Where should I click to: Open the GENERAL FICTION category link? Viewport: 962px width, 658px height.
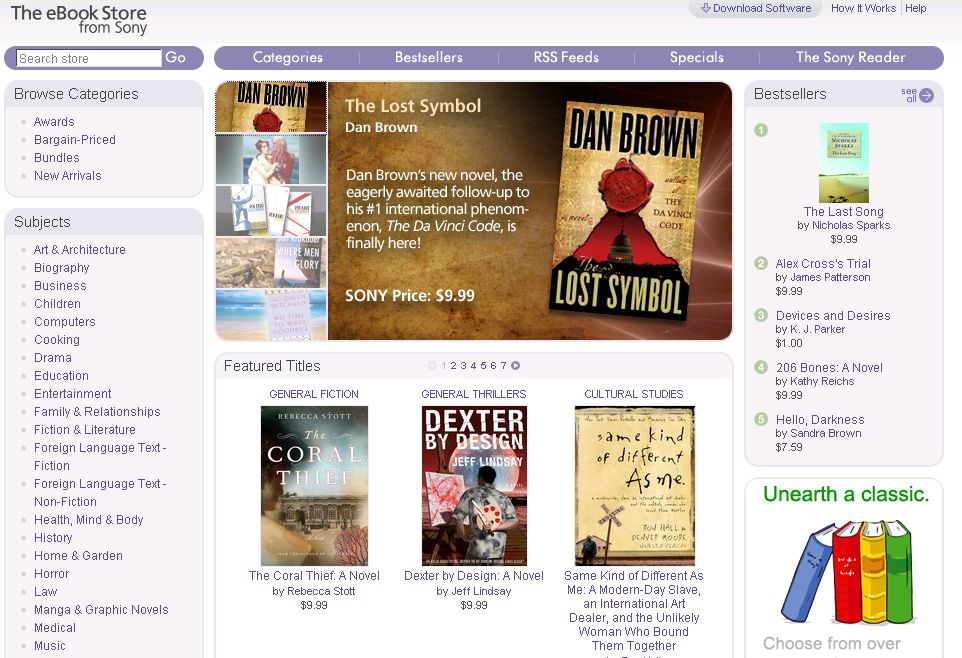pos(314,394)
